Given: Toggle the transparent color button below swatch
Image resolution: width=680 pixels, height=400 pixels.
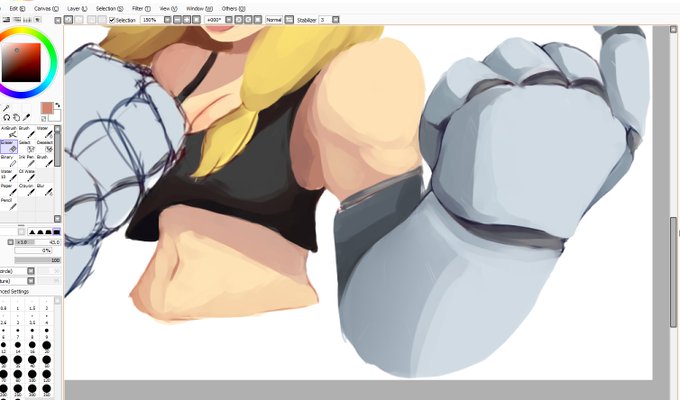Looking at the screenshot, I should [x=44, y=118].
